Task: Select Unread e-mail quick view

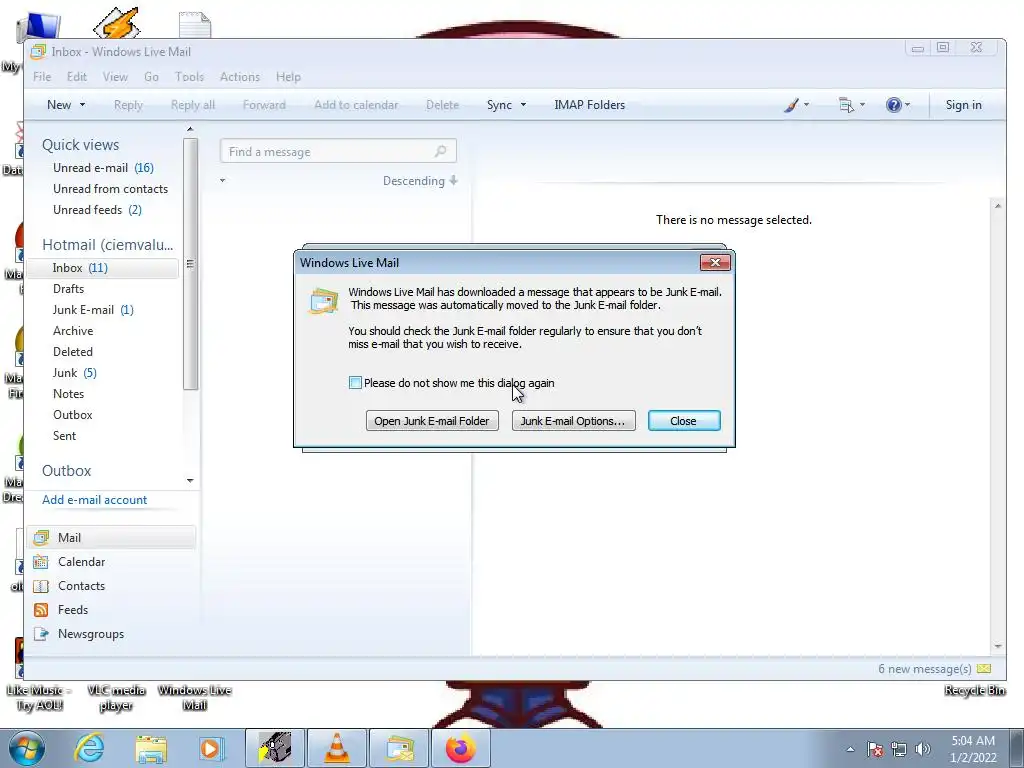Action: [x=103, y=168]
